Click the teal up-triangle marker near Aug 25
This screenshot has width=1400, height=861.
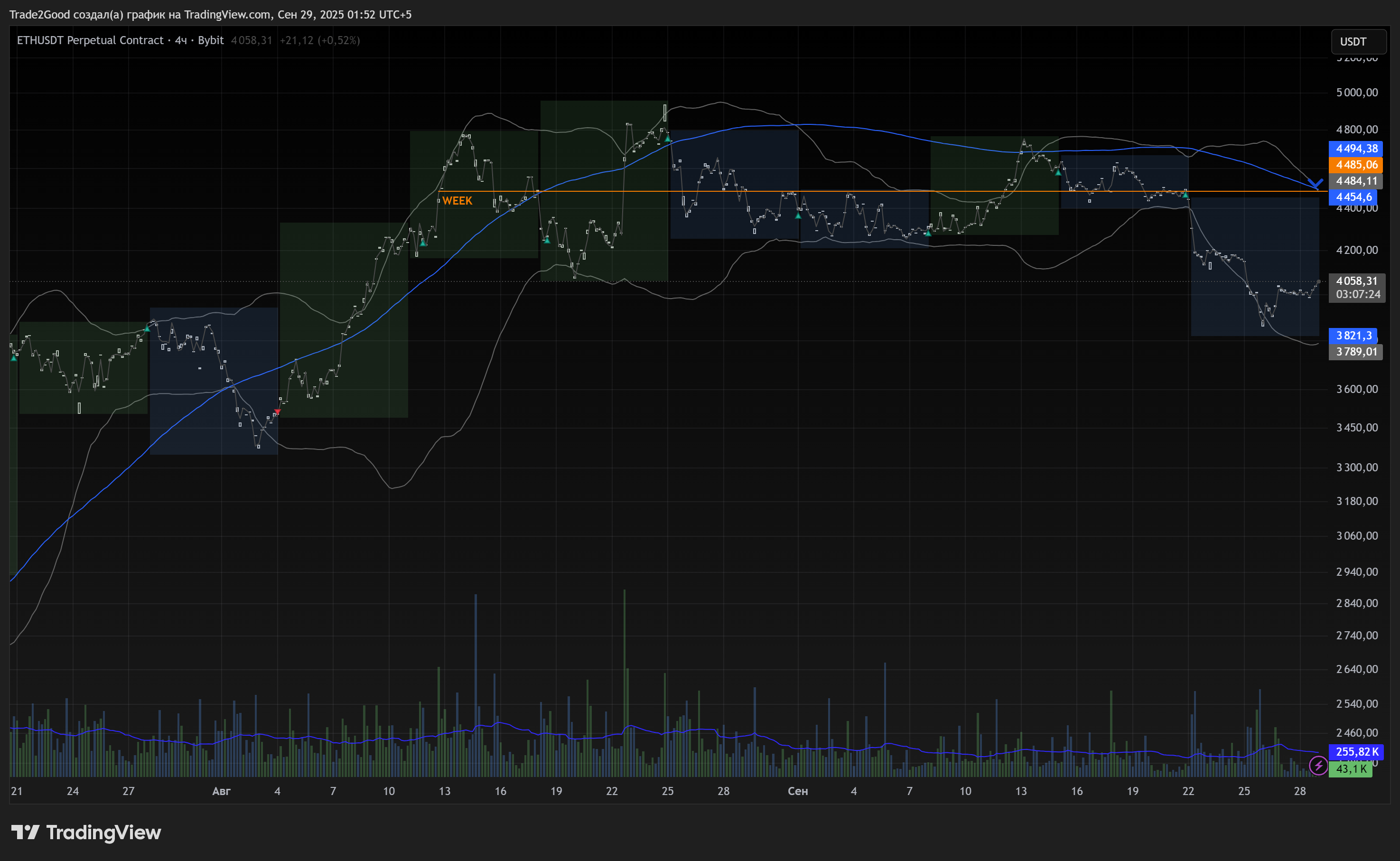(668, 139)
